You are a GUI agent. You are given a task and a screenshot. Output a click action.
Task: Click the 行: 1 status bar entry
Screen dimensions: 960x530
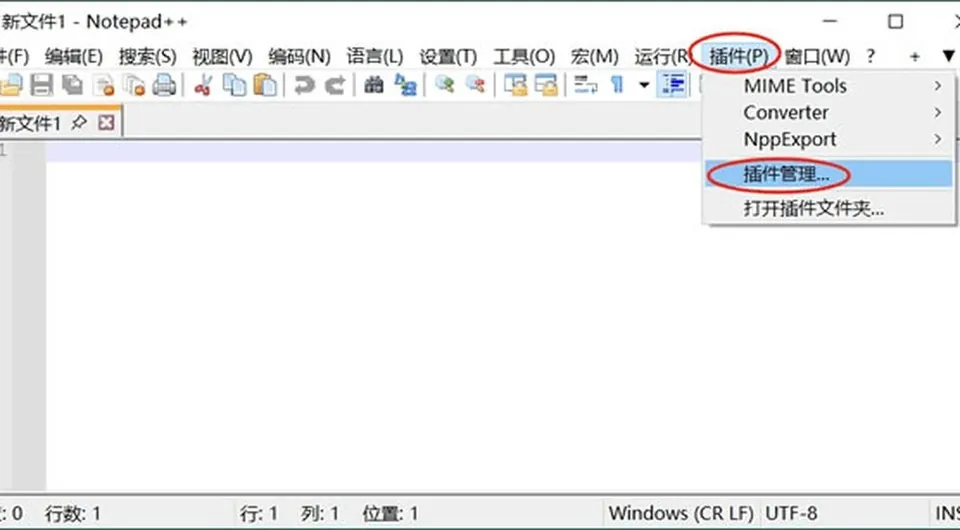[259, 513]
